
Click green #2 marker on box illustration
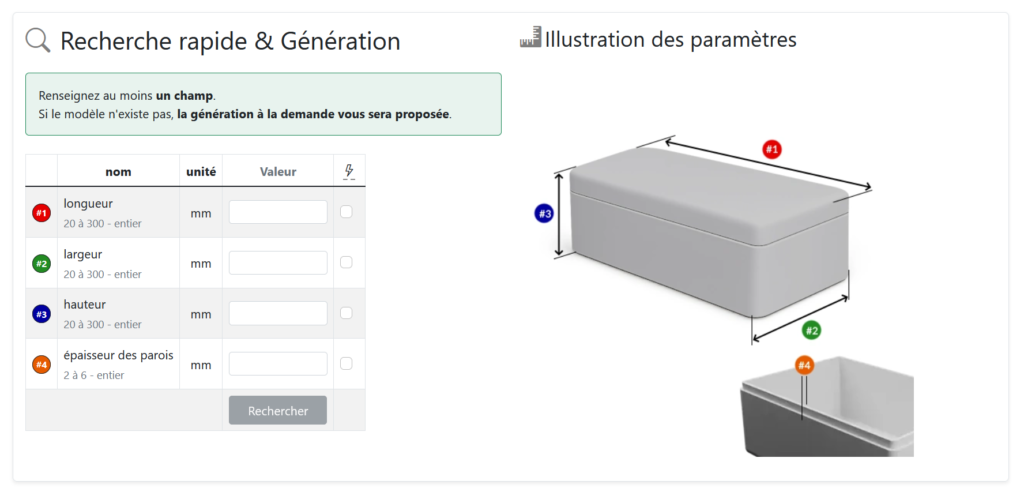click(x=812, y=330)
